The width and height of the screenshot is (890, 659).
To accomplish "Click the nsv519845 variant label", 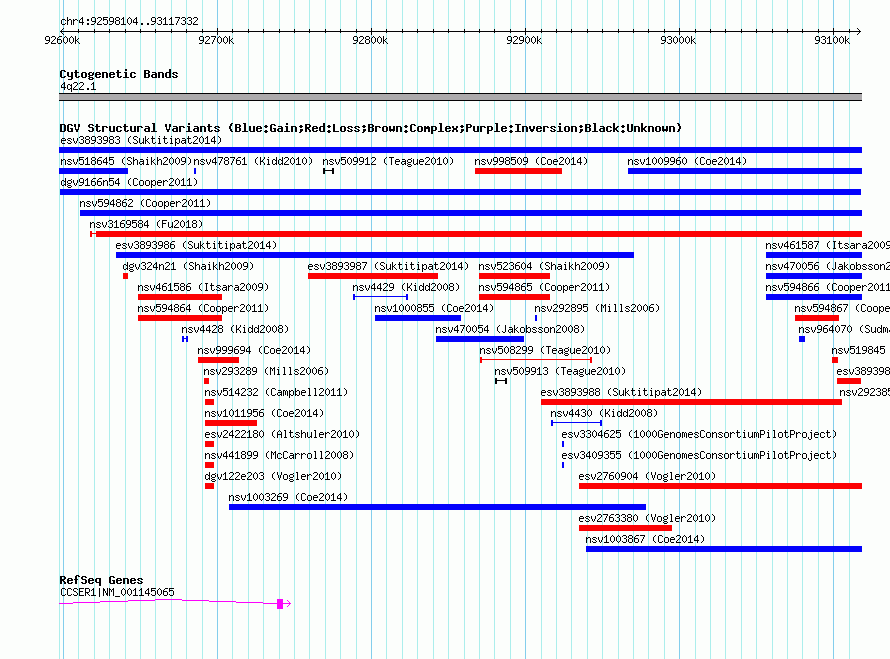I will (858, 350).
